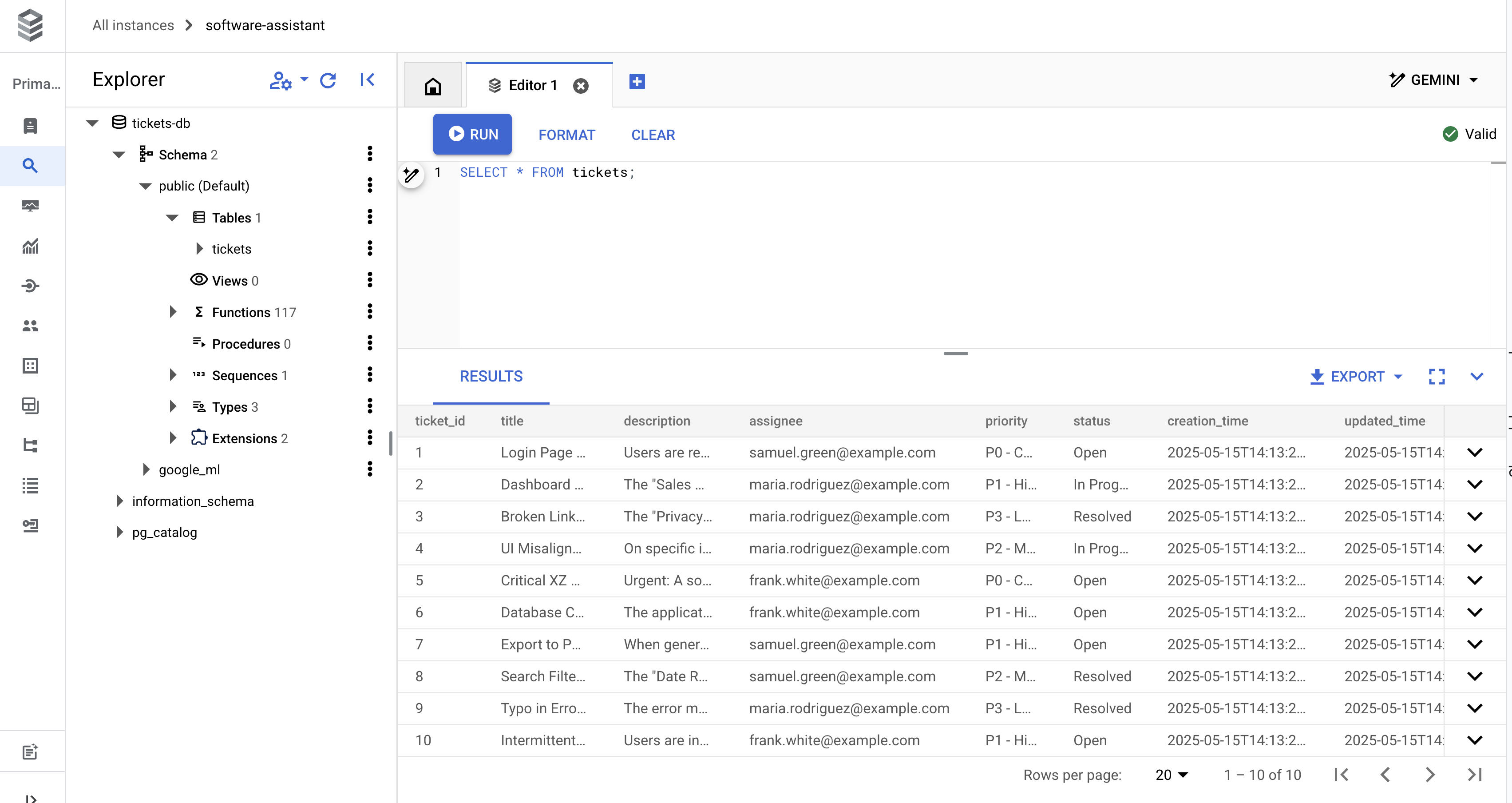Screen dimensions: 1512x803
Task: Open the Rows per page dropdown
Action: [x=1172, y=774]
